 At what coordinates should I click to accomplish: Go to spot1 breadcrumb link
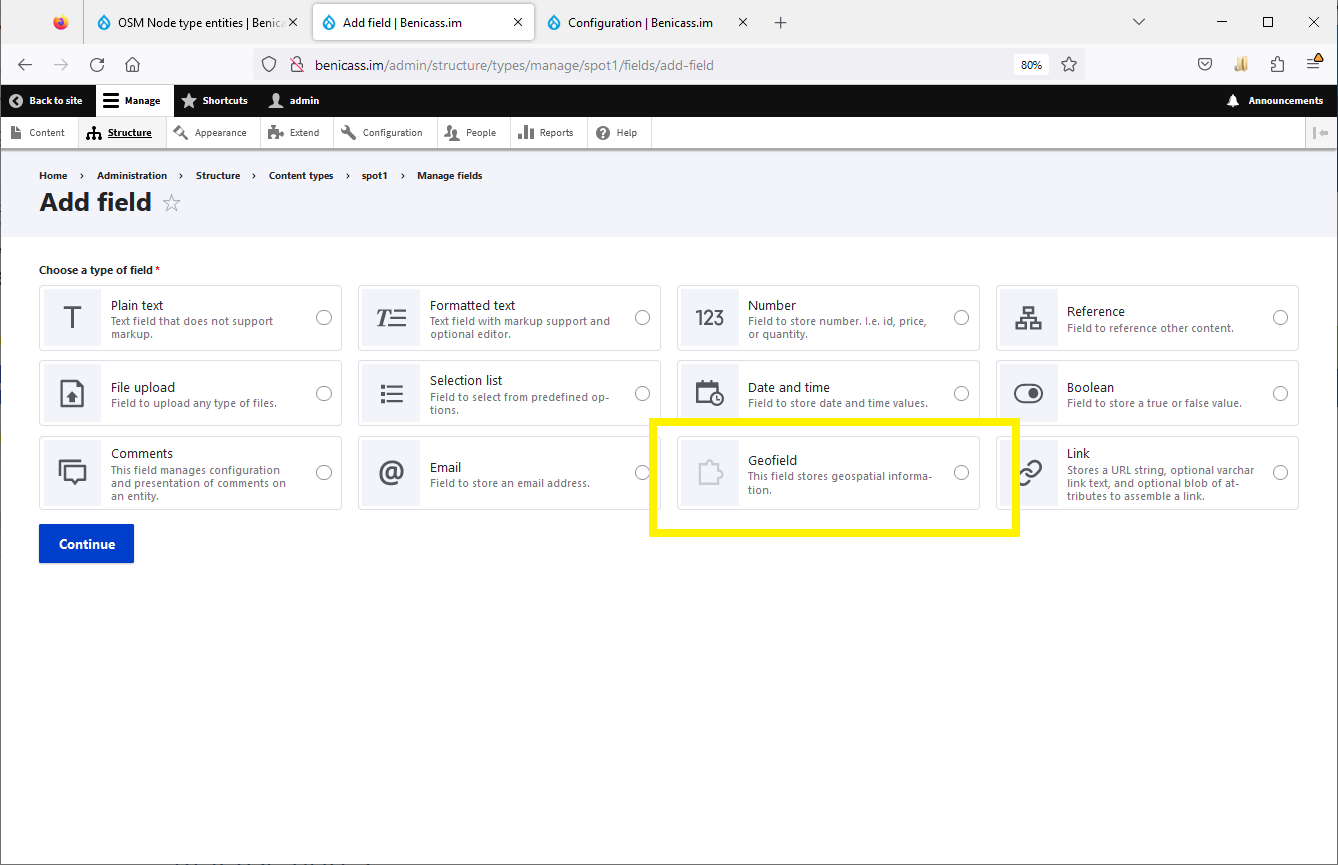pyautogui.click(x=375, y=176)
